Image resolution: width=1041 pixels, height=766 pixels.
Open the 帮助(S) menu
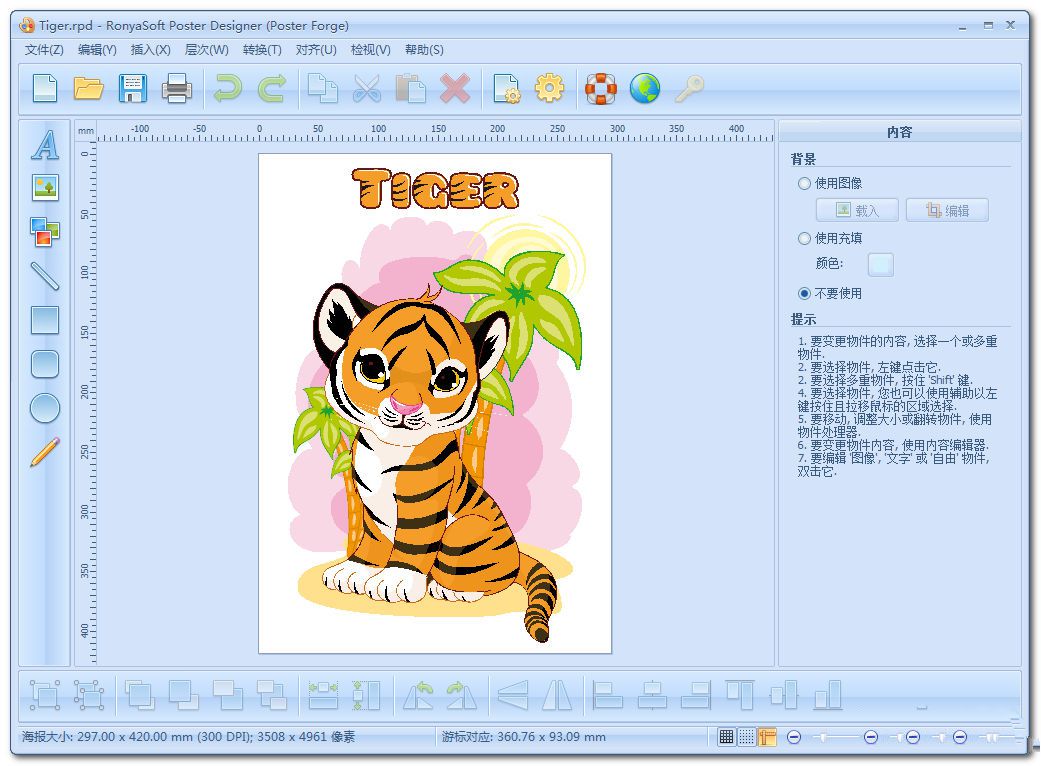424,50
